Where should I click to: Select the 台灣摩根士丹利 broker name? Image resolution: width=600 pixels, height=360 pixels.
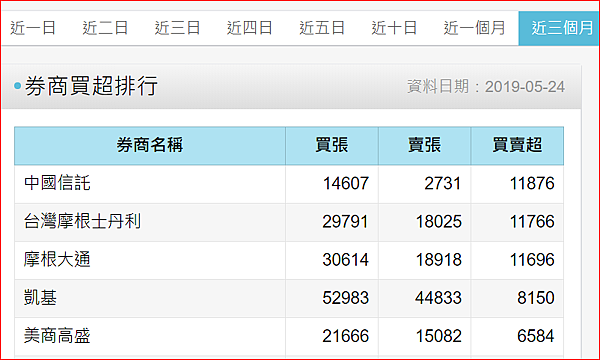[x=82, y=222]
